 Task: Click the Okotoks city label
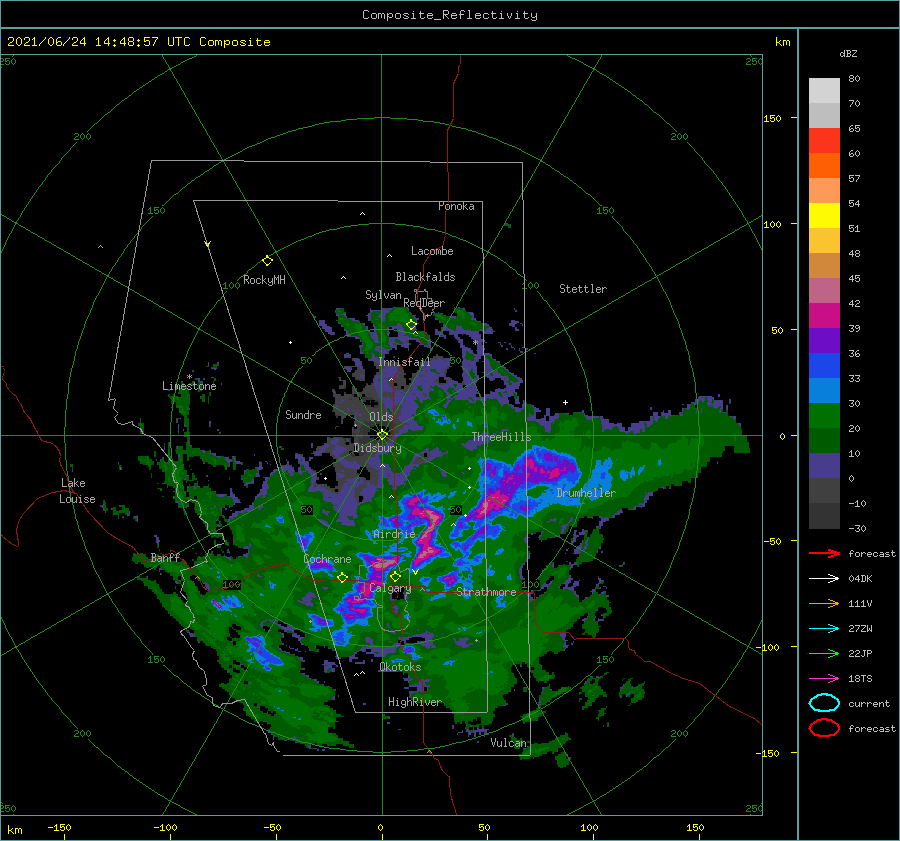tap(400, 667)
